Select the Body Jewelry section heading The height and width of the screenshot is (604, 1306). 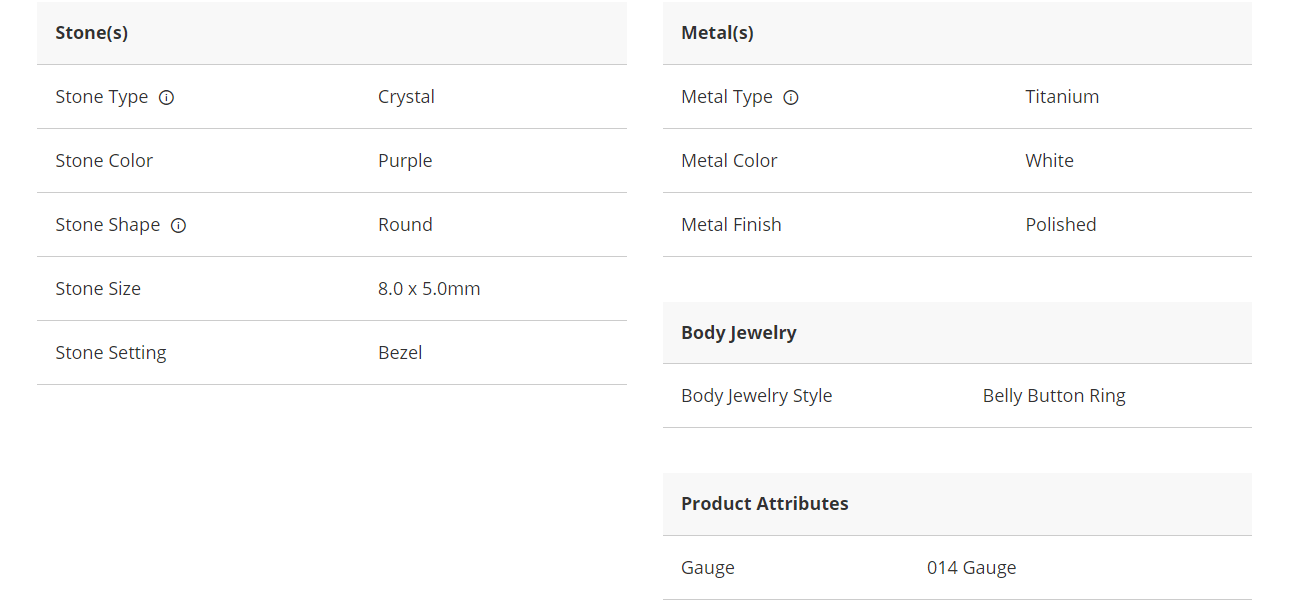pos(739,333)
